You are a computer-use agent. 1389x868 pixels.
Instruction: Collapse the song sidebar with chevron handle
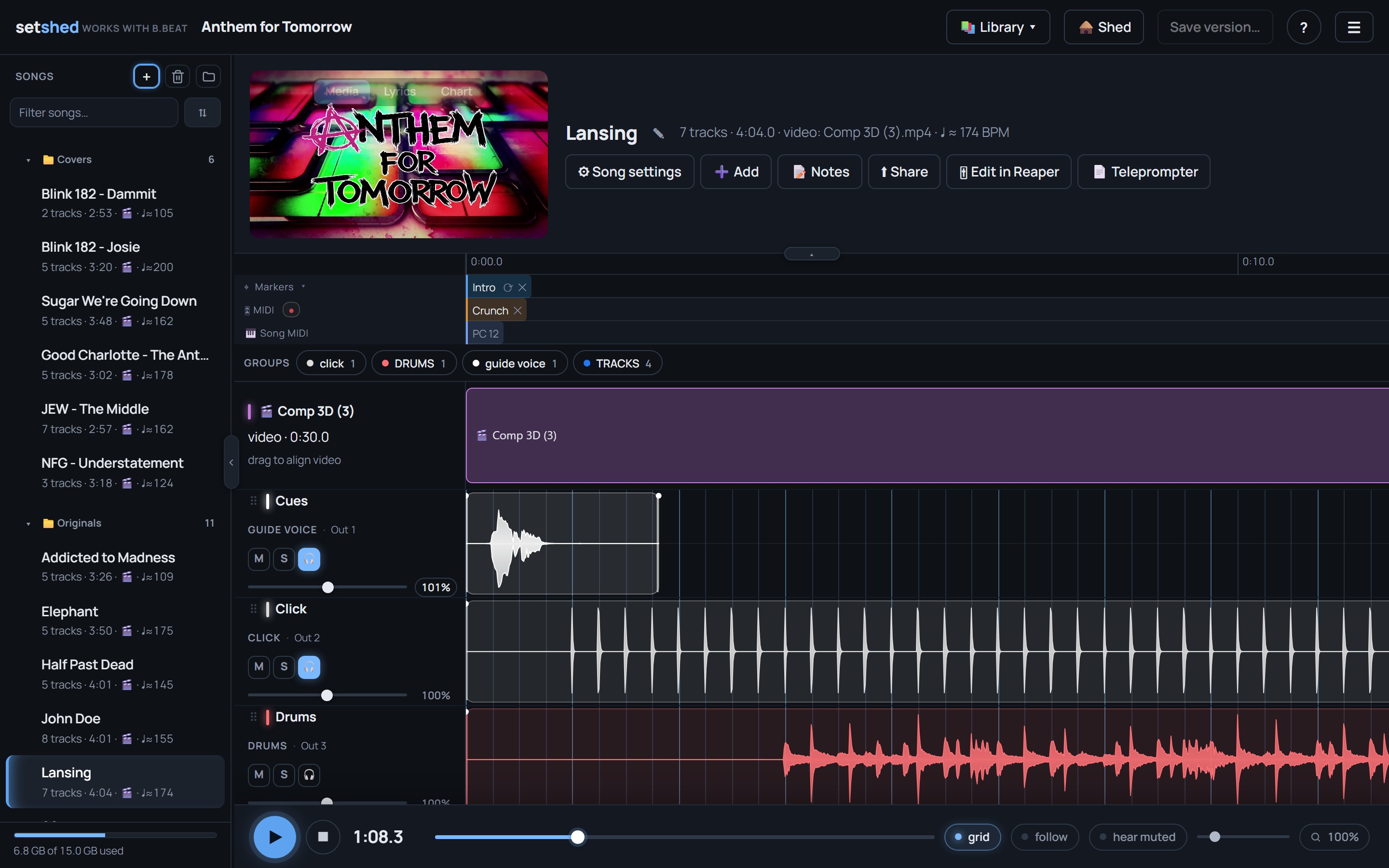coord(231,462)
